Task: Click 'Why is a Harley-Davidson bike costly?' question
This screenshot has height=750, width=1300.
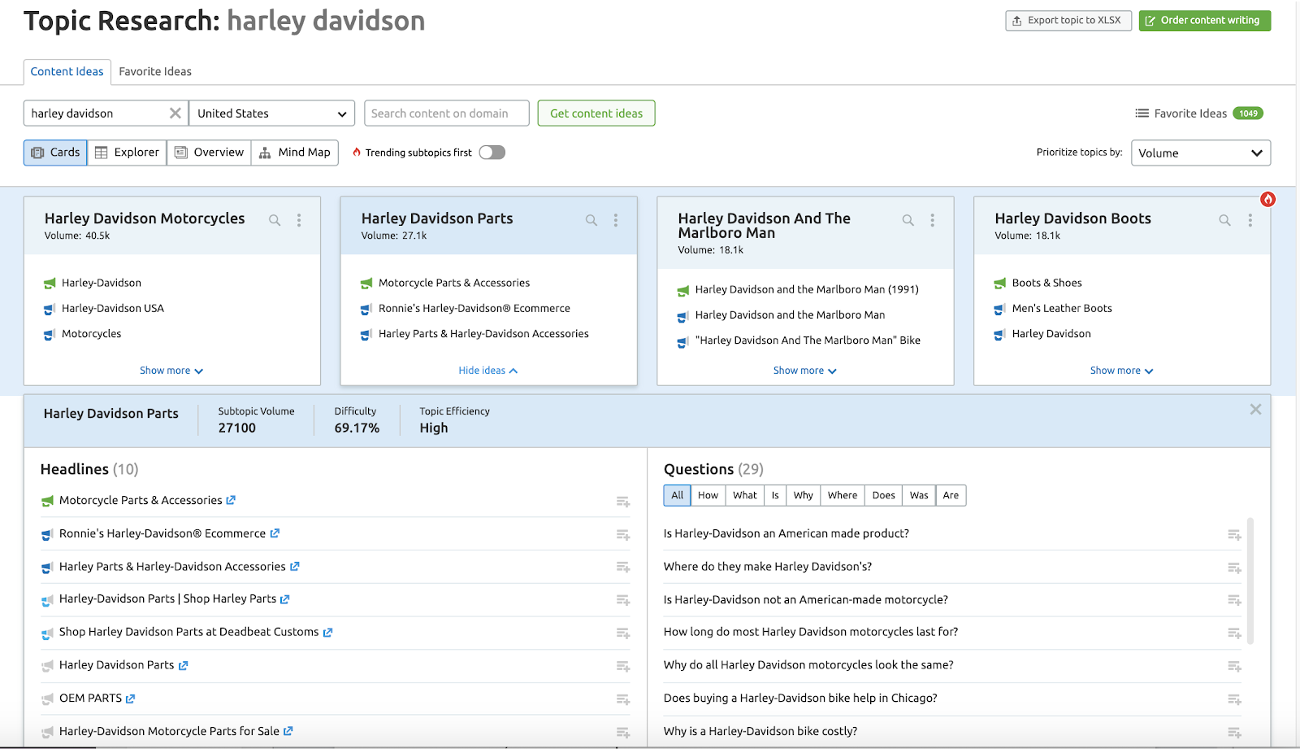Action: pyautogui.click(x=761, y=731)
